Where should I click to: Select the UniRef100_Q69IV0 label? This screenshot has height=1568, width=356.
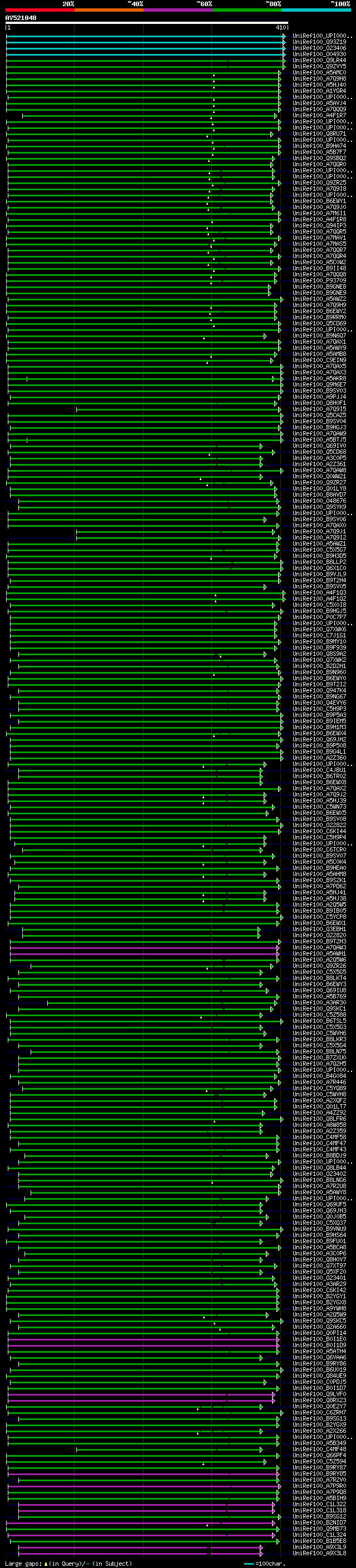[319, 446]
